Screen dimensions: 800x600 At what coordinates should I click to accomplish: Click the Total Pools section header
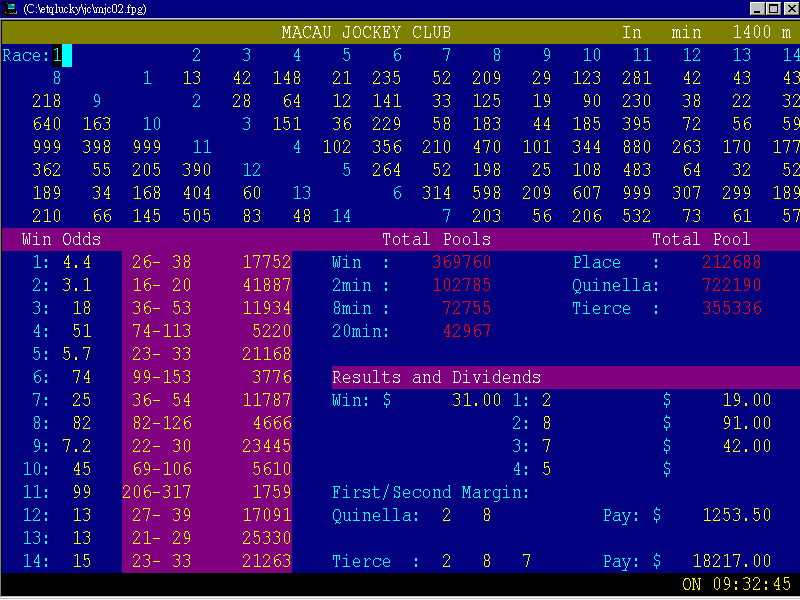(436, 239)
